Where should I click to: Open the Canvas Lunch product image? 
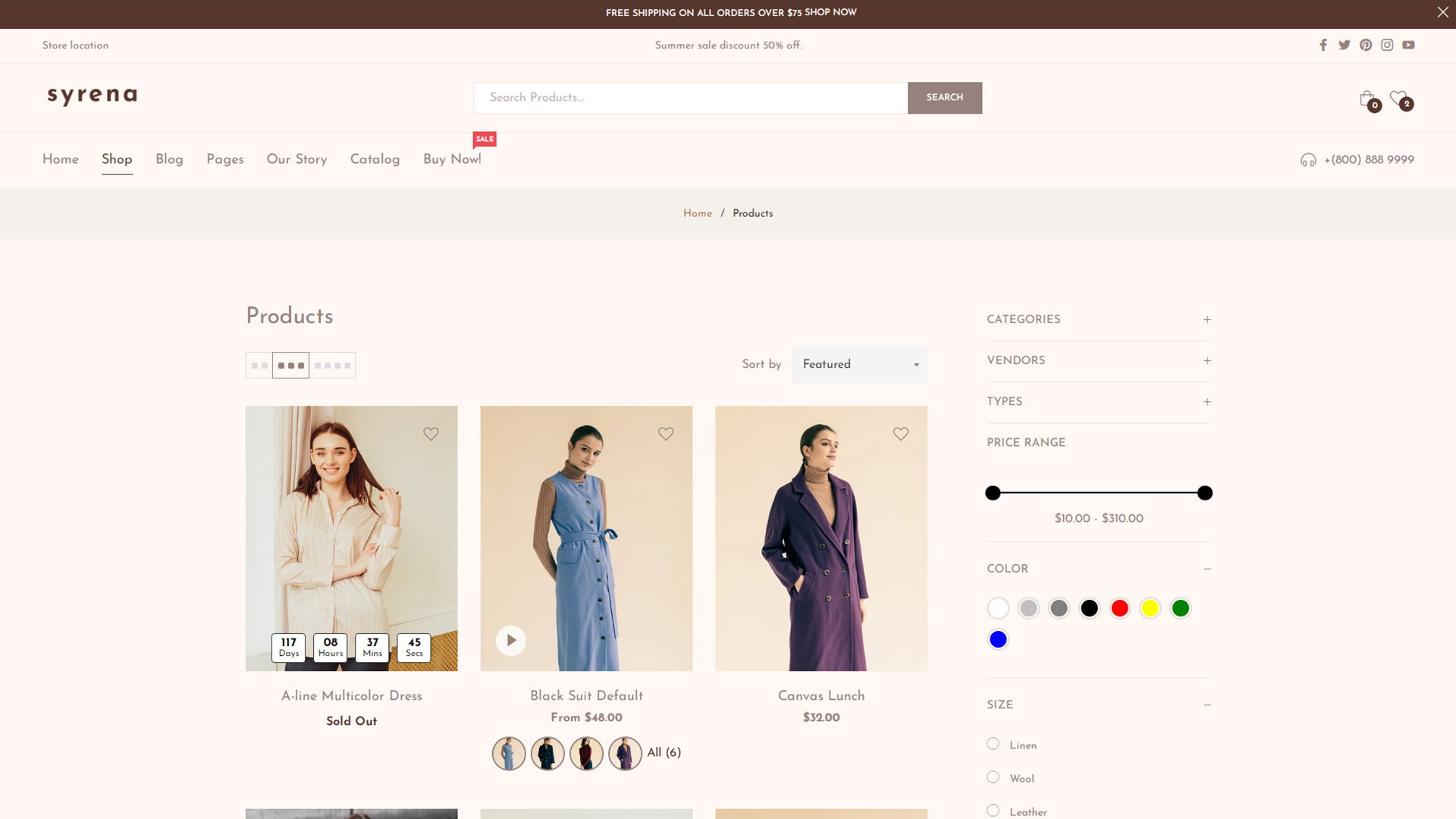pos(821,538)
